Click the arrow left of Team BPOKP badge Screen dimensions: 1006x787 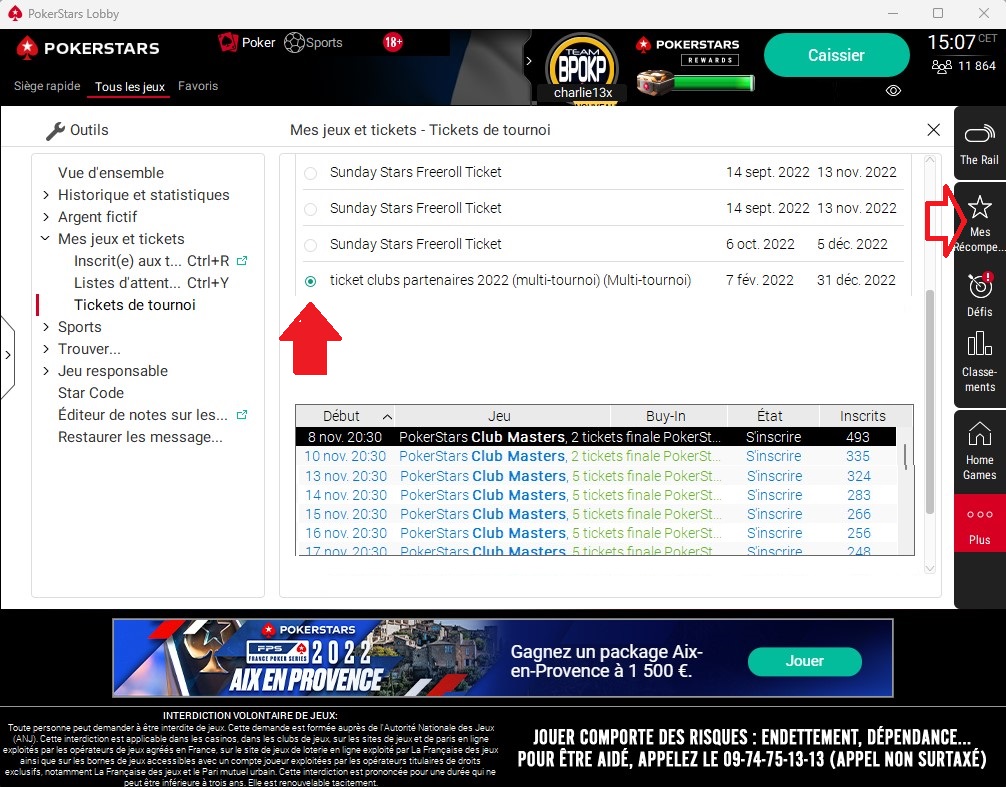click(529, 61)
